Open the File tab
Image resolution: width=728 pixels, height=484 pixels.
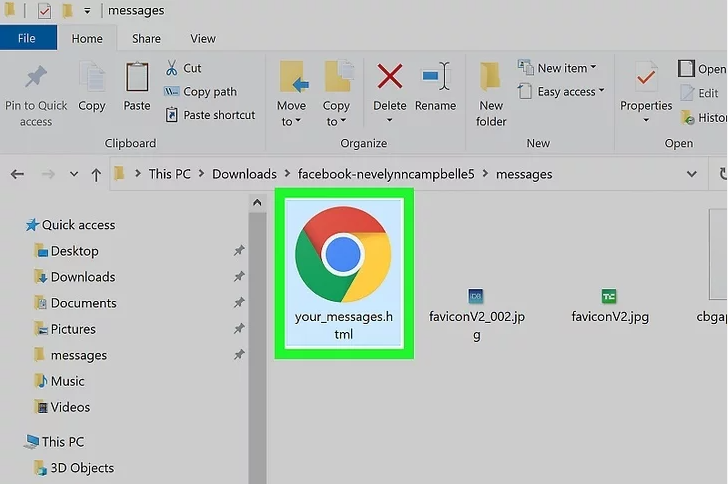27,38
